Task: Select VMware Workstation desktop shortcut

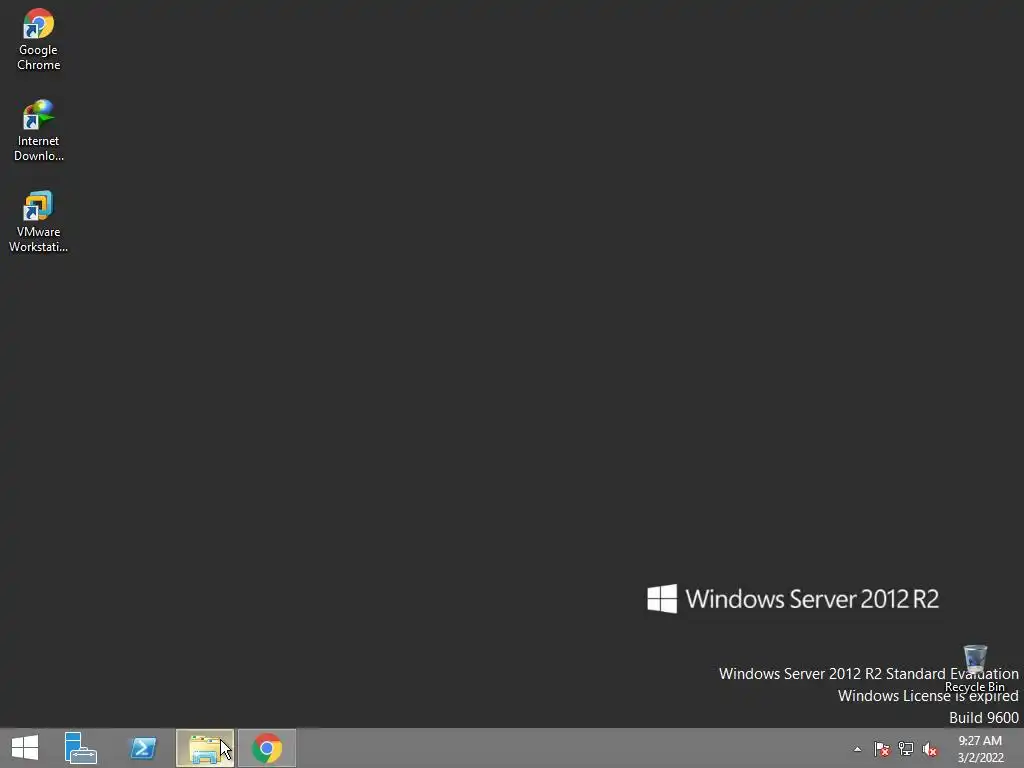Action: coord(39,221)
